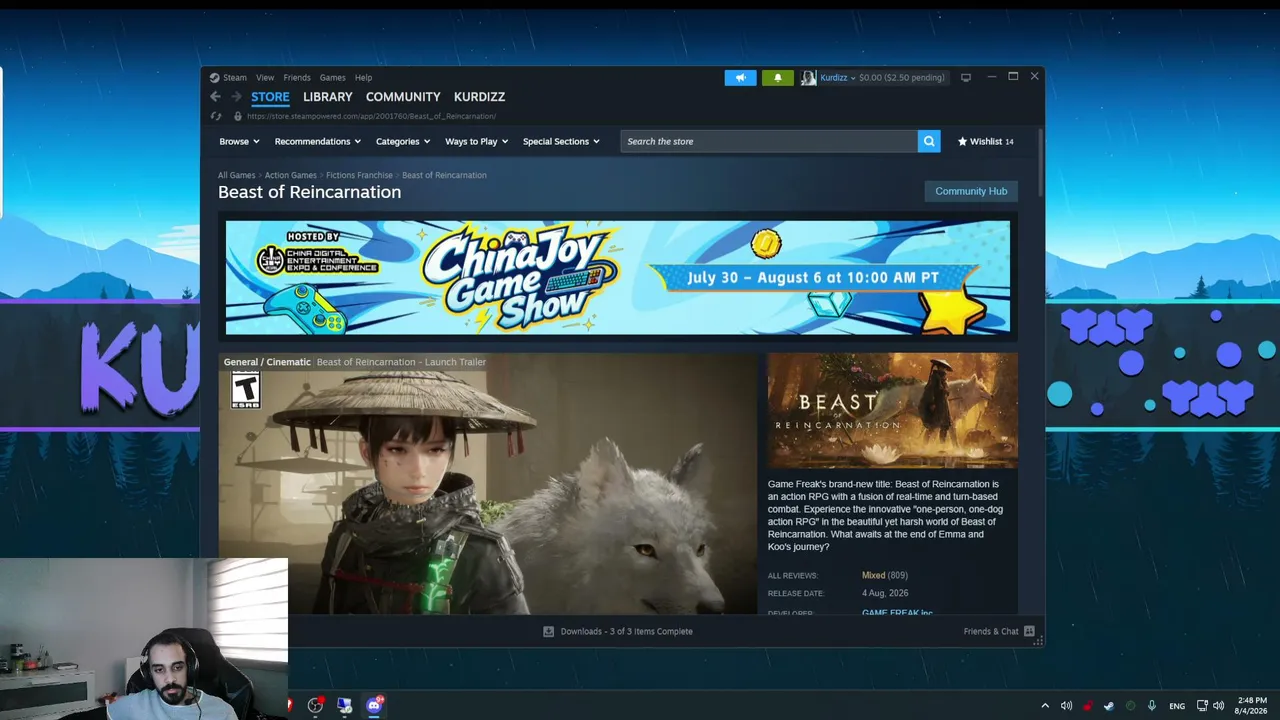
Task: Open the green notifications bell
Action: point(777,77)
